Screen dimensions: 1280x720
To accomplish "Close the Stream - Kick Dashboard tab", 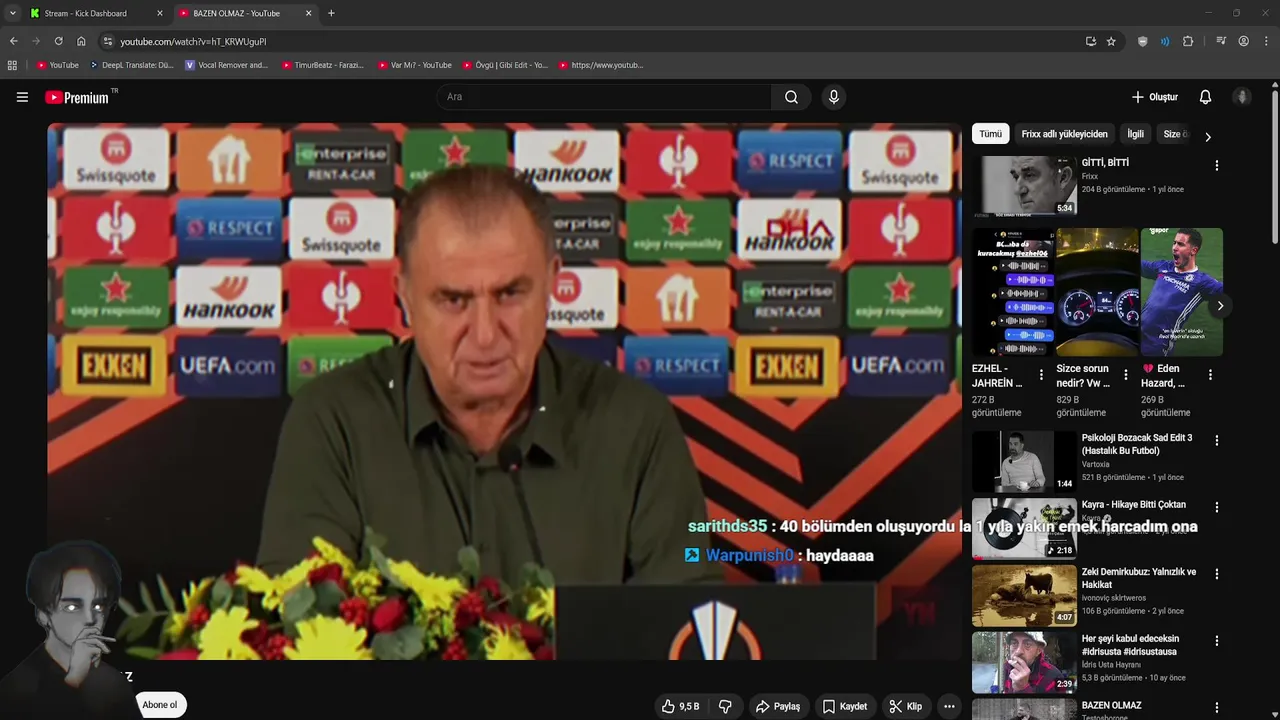I will pyautogui.click(x=159, y=13).
